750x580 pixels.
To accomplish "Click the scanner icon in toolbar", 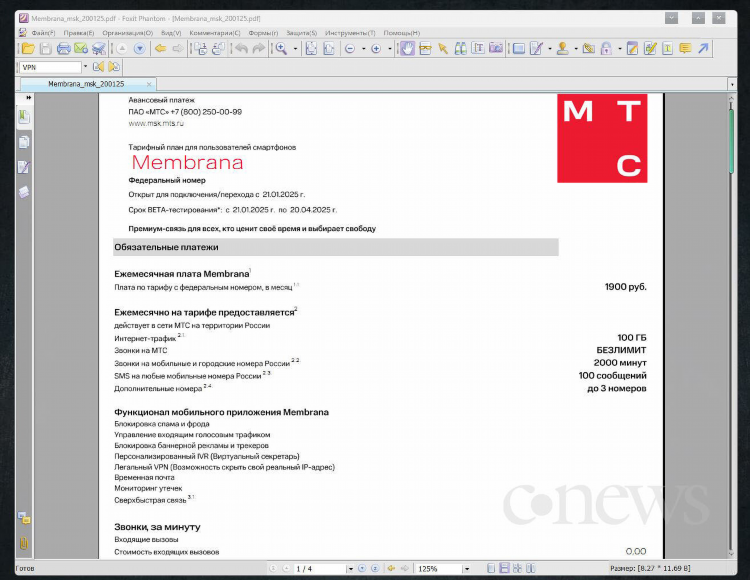I will 99,49.
